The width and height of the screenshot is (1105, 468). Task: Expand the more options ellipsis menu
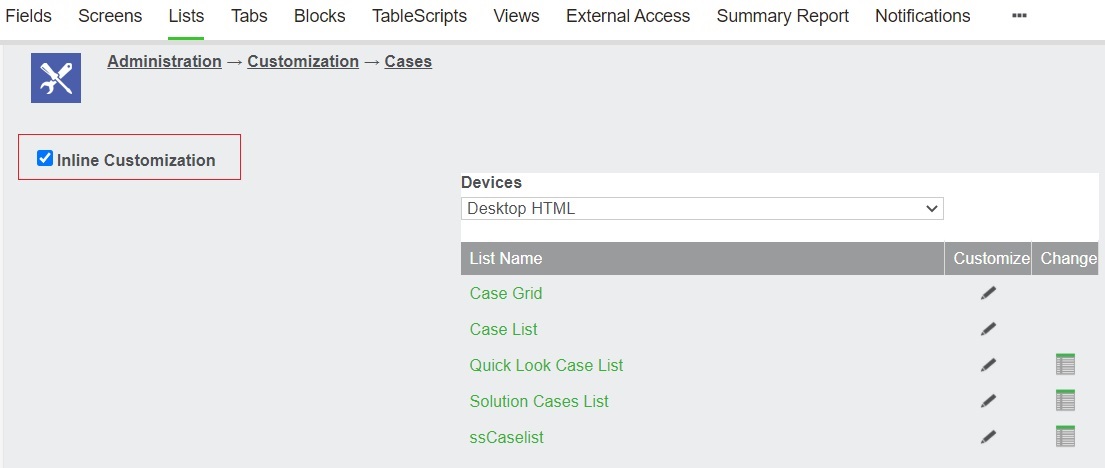pos(1018,16)
